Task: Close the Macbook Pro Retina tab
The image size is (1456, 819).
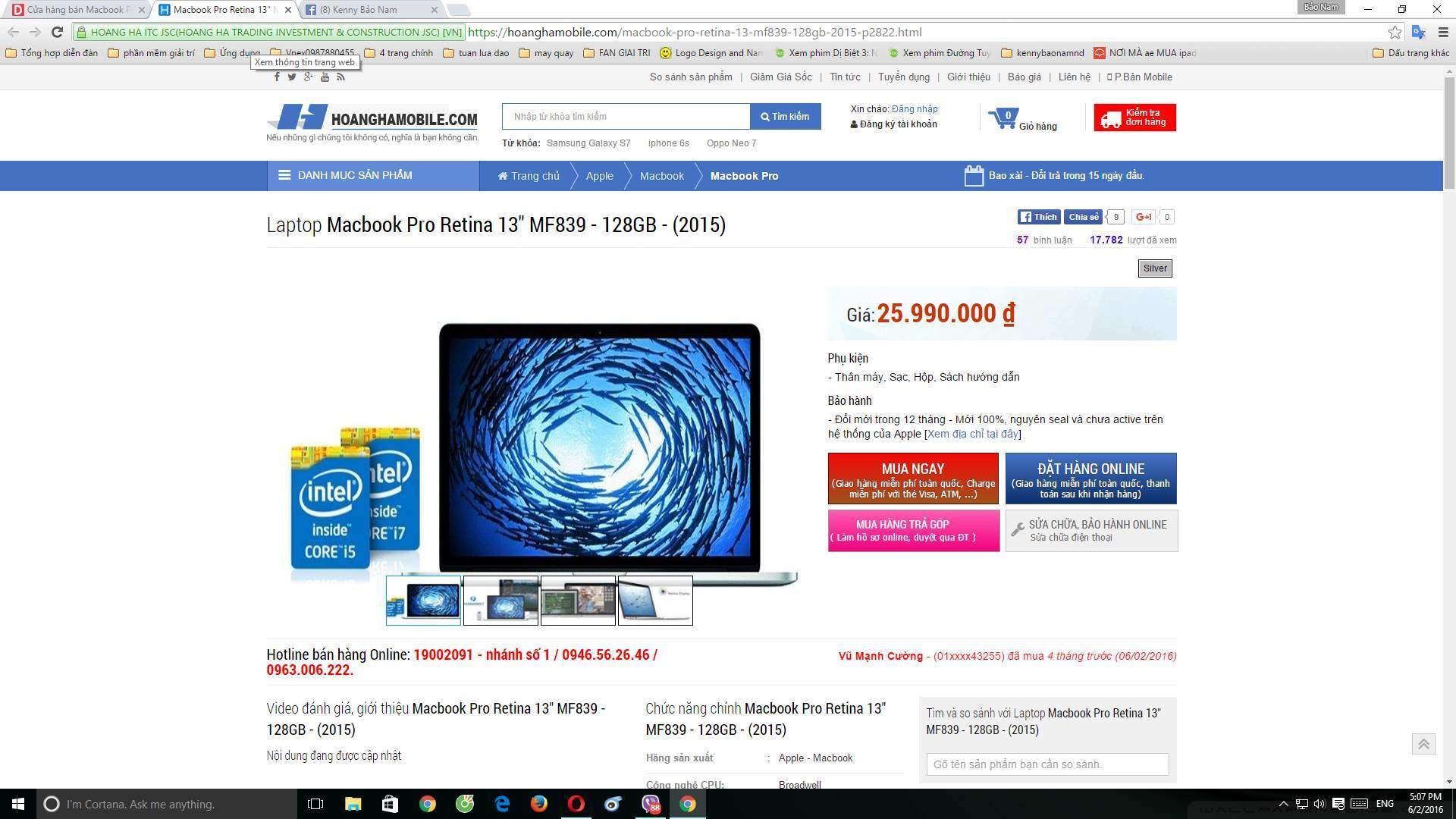Action: 287,10
